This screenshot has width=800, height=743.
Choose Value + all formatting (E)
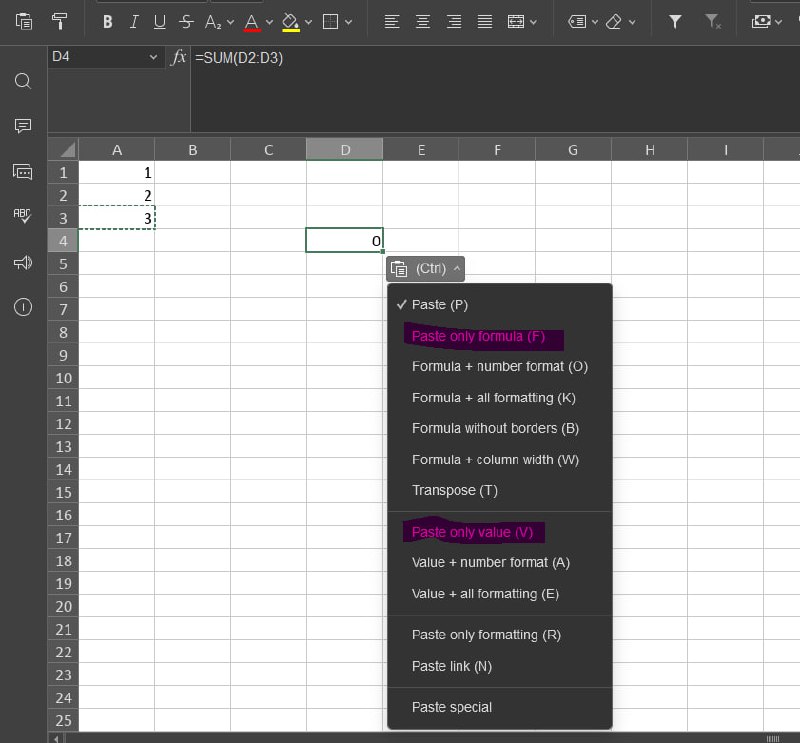(499, 594)
